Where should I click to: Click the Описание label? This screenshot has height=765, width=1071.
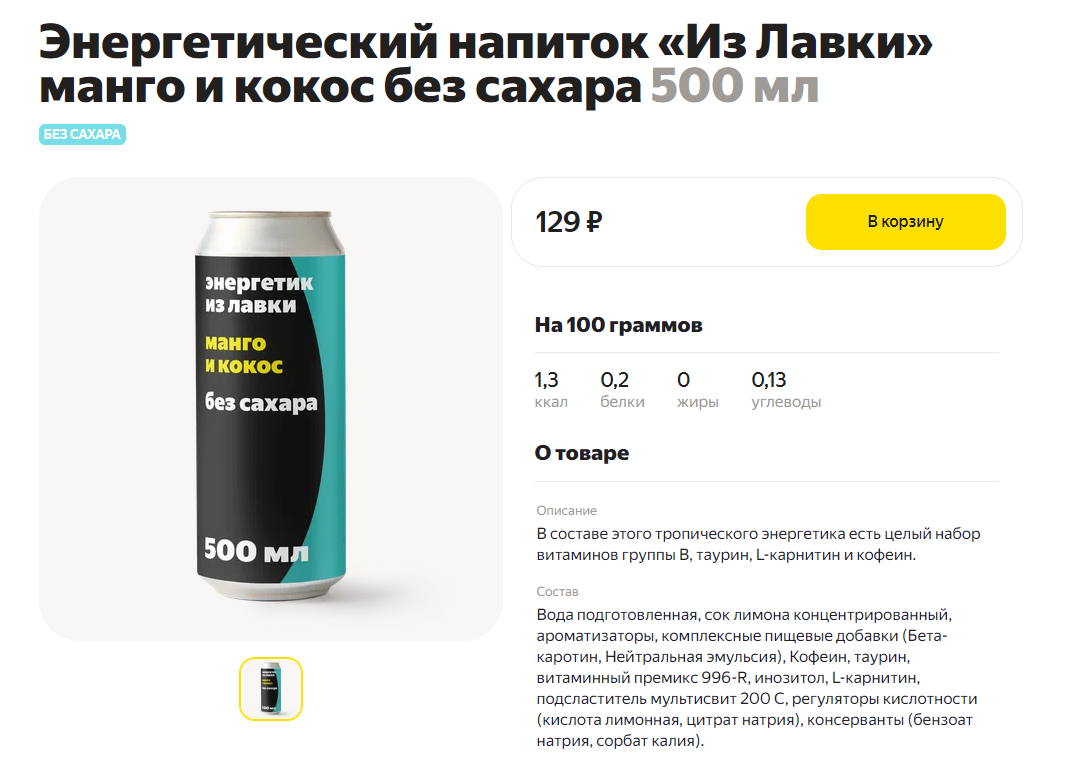point(566,510)
